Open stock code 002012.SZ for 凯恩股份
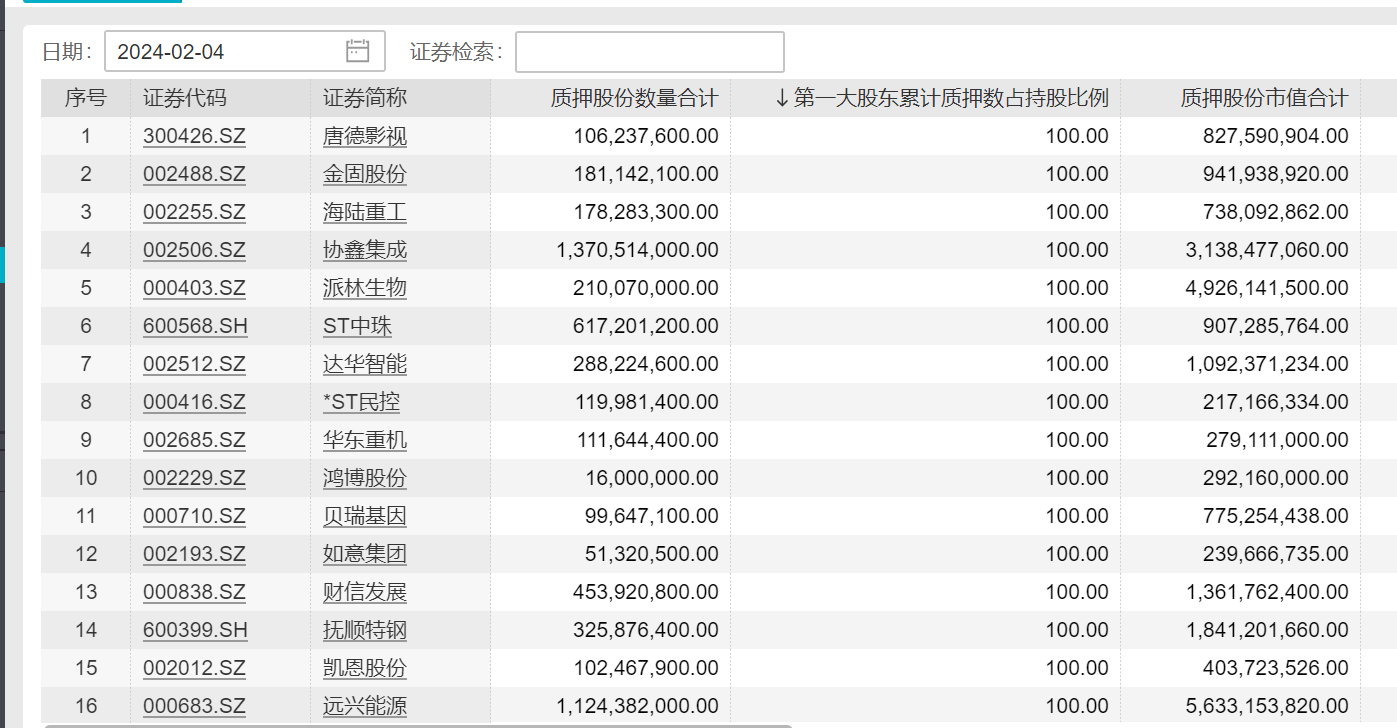 click(194, 667)
